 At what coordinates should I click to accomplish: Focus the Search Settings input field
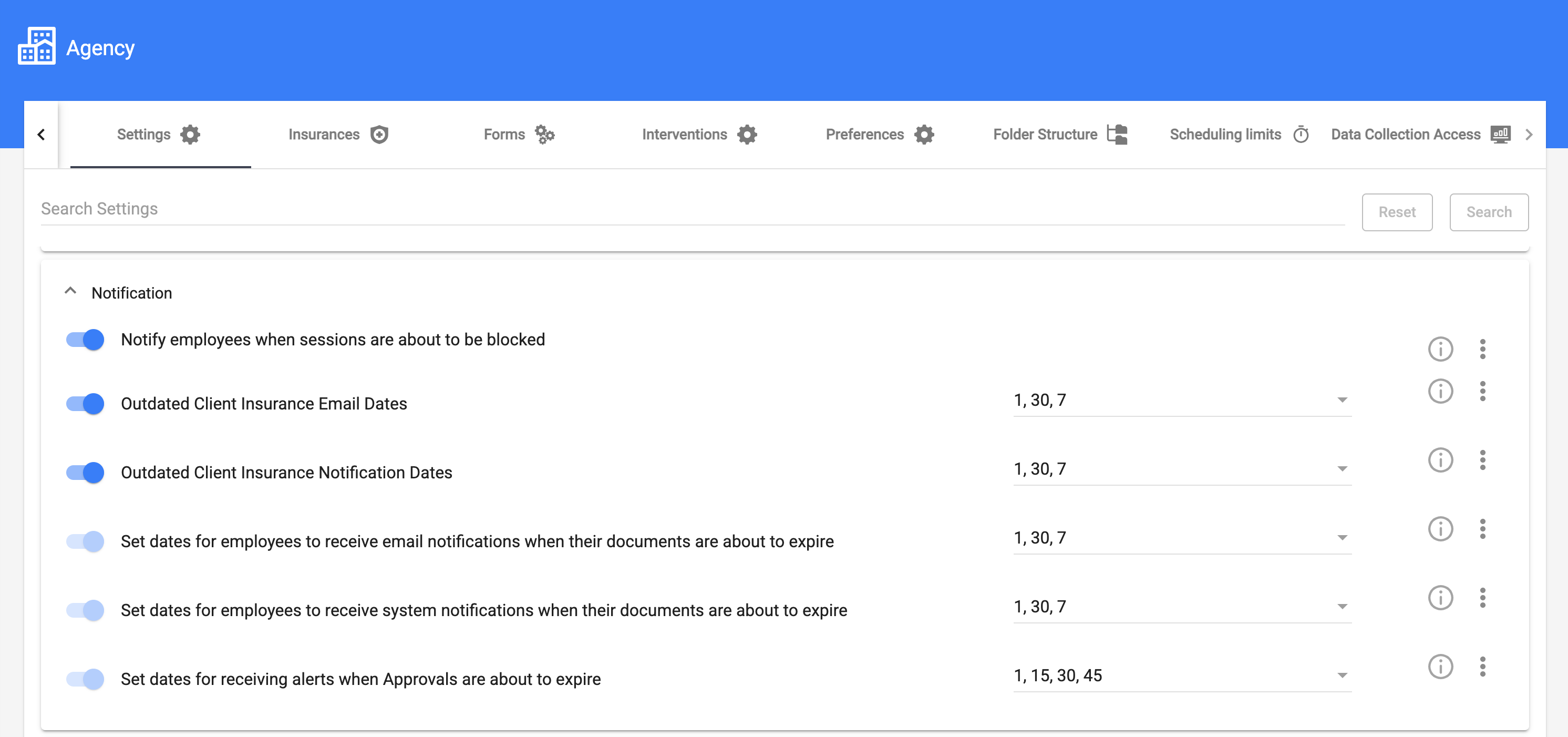pos(691,209)
